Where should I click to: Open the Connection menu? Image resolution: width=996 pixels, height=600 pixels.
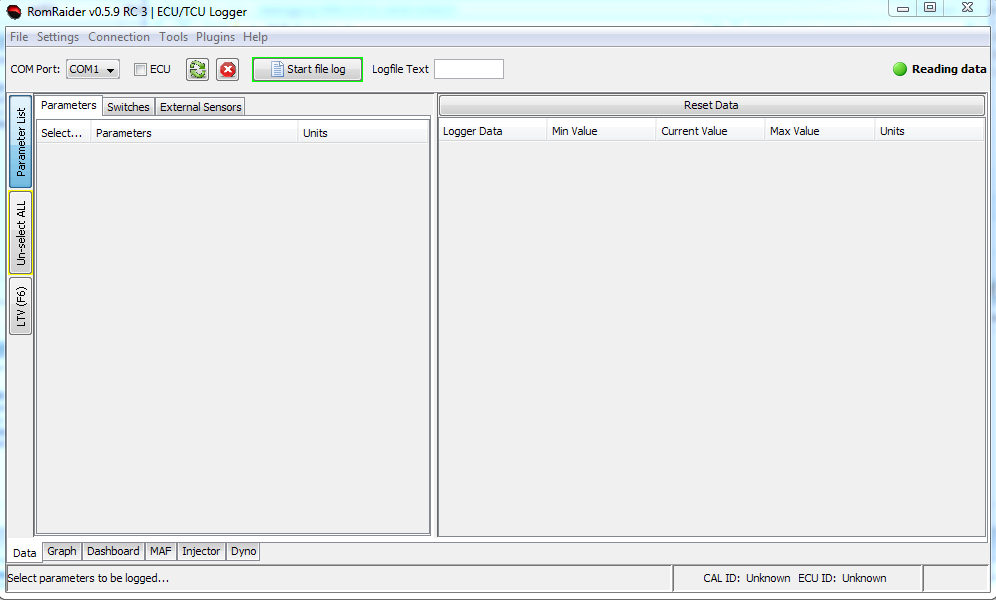119,37
